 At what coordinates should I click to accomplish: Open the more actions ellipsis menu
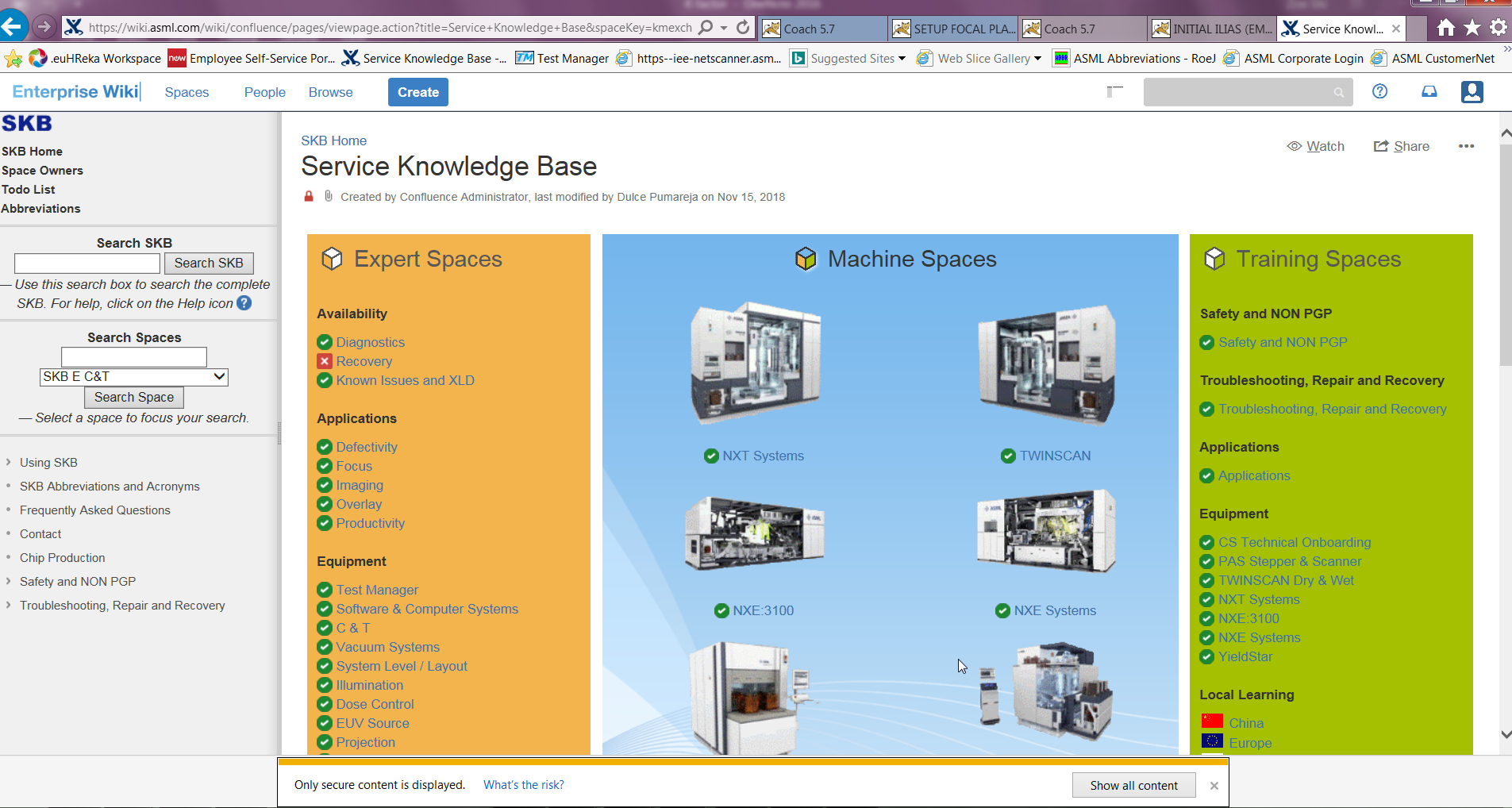click(x=1466, y=146)
